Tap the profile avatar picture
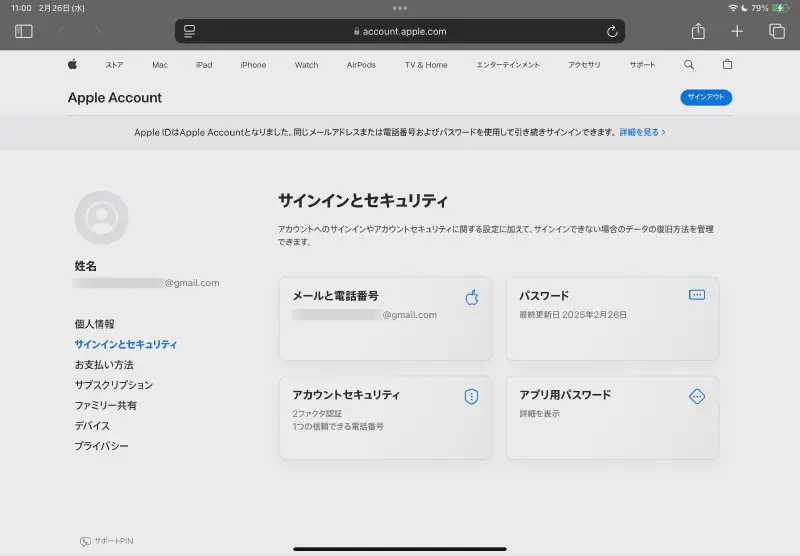 (x=101, y=217)
